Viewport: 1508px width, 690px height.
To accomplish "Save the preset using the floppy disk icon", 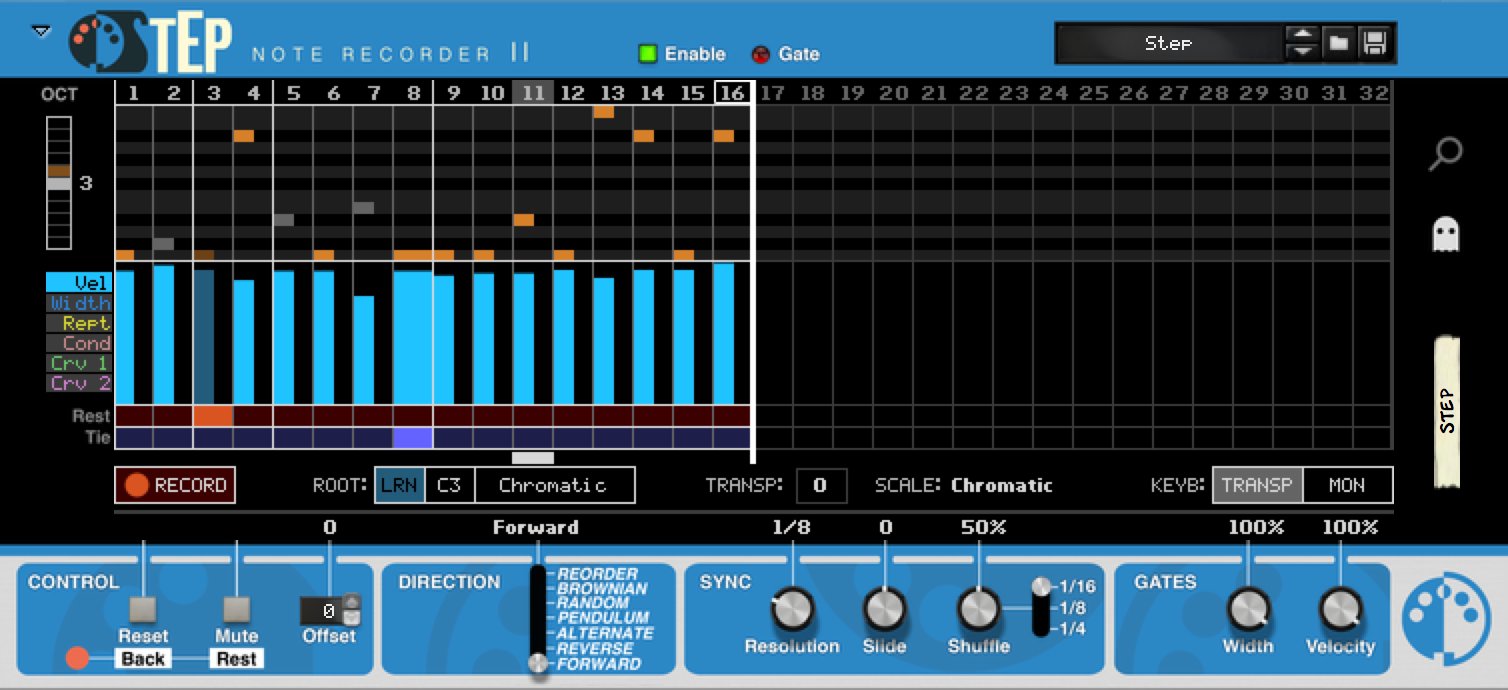I will coord(1376,44).
